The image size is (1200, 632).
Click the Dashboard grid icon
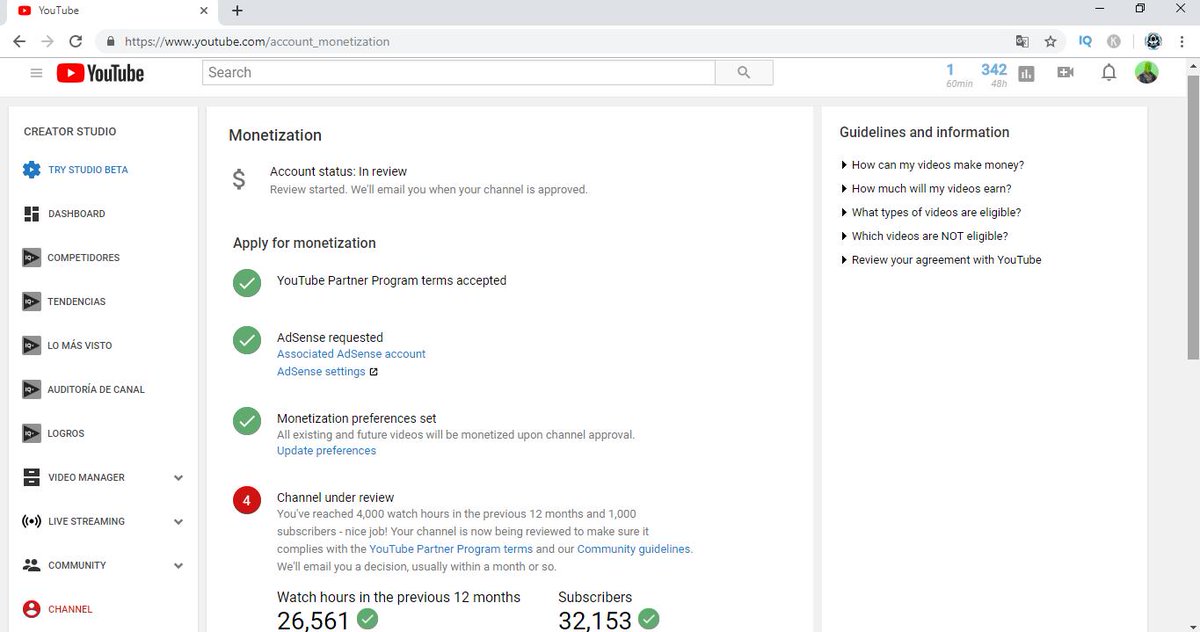click(31, 214)
